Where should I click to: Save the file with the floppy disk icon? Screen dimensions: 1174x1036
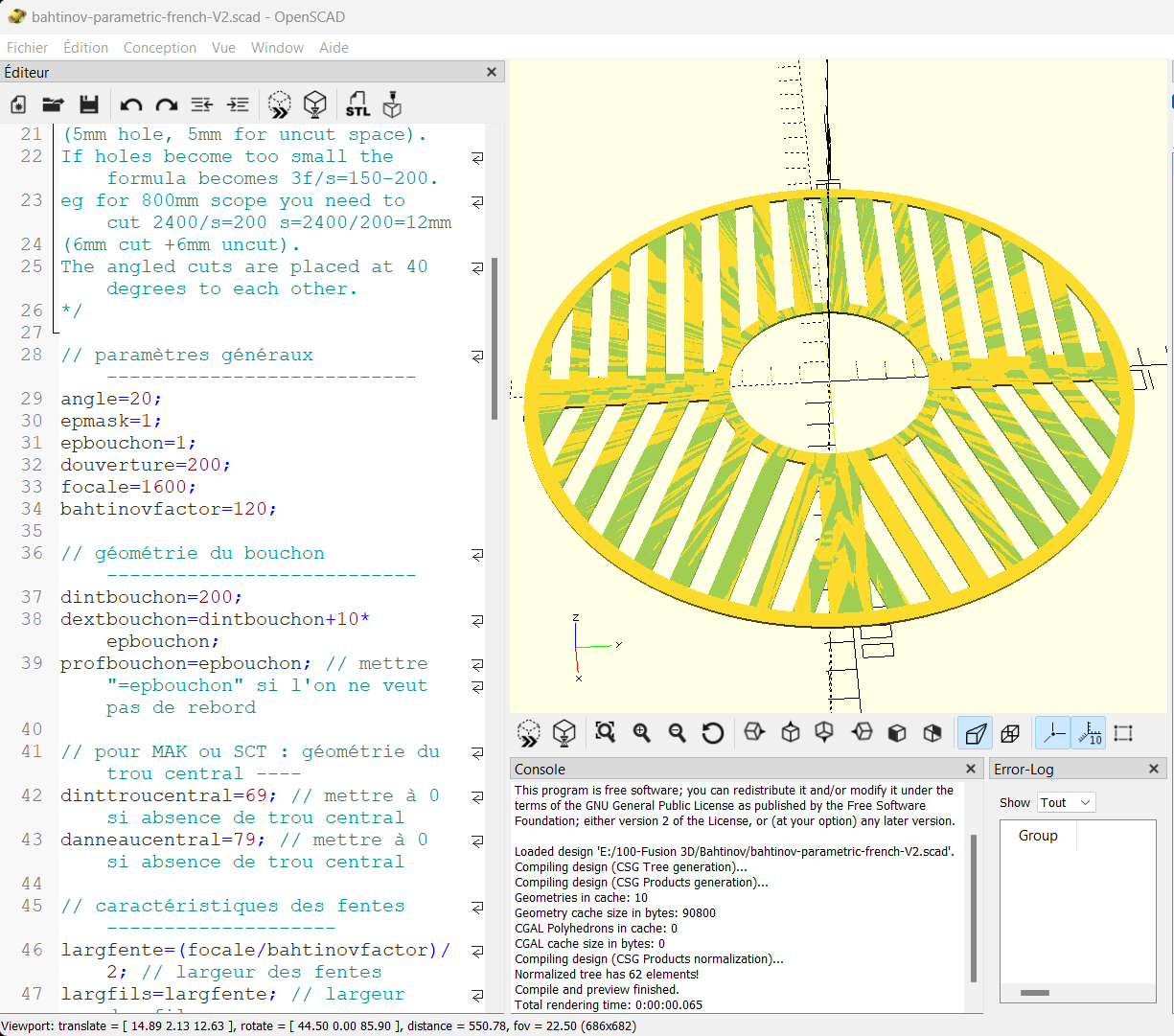coord(89,104)
